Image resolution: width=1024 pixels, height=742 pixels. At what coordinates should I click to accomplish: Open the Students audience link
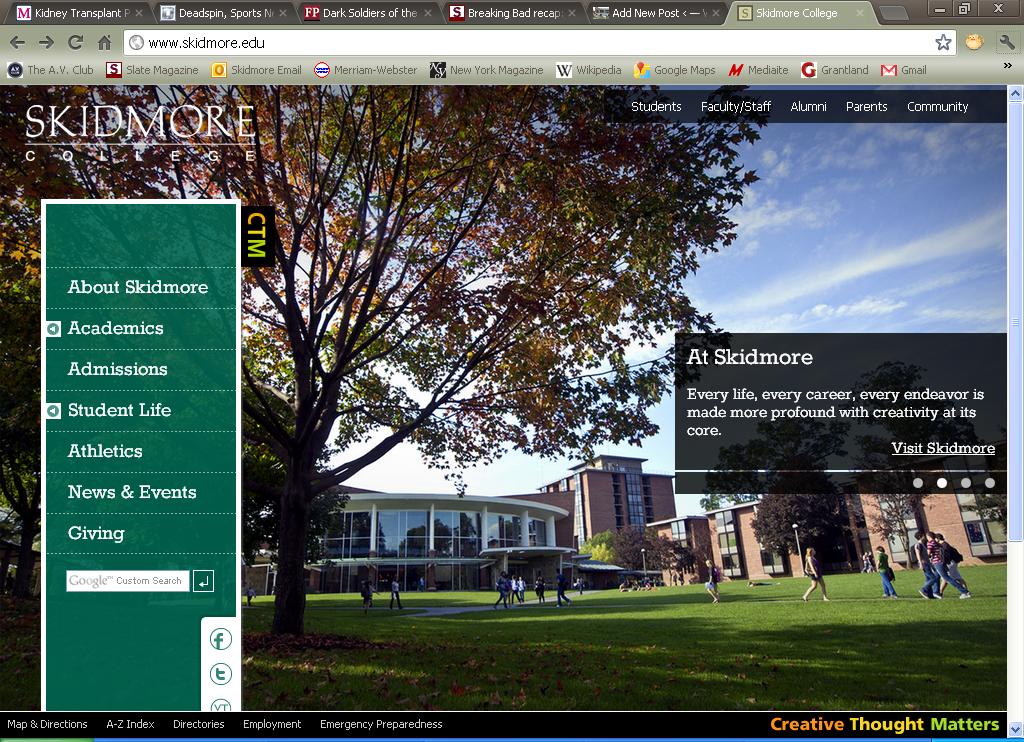[x=656, y=106]
